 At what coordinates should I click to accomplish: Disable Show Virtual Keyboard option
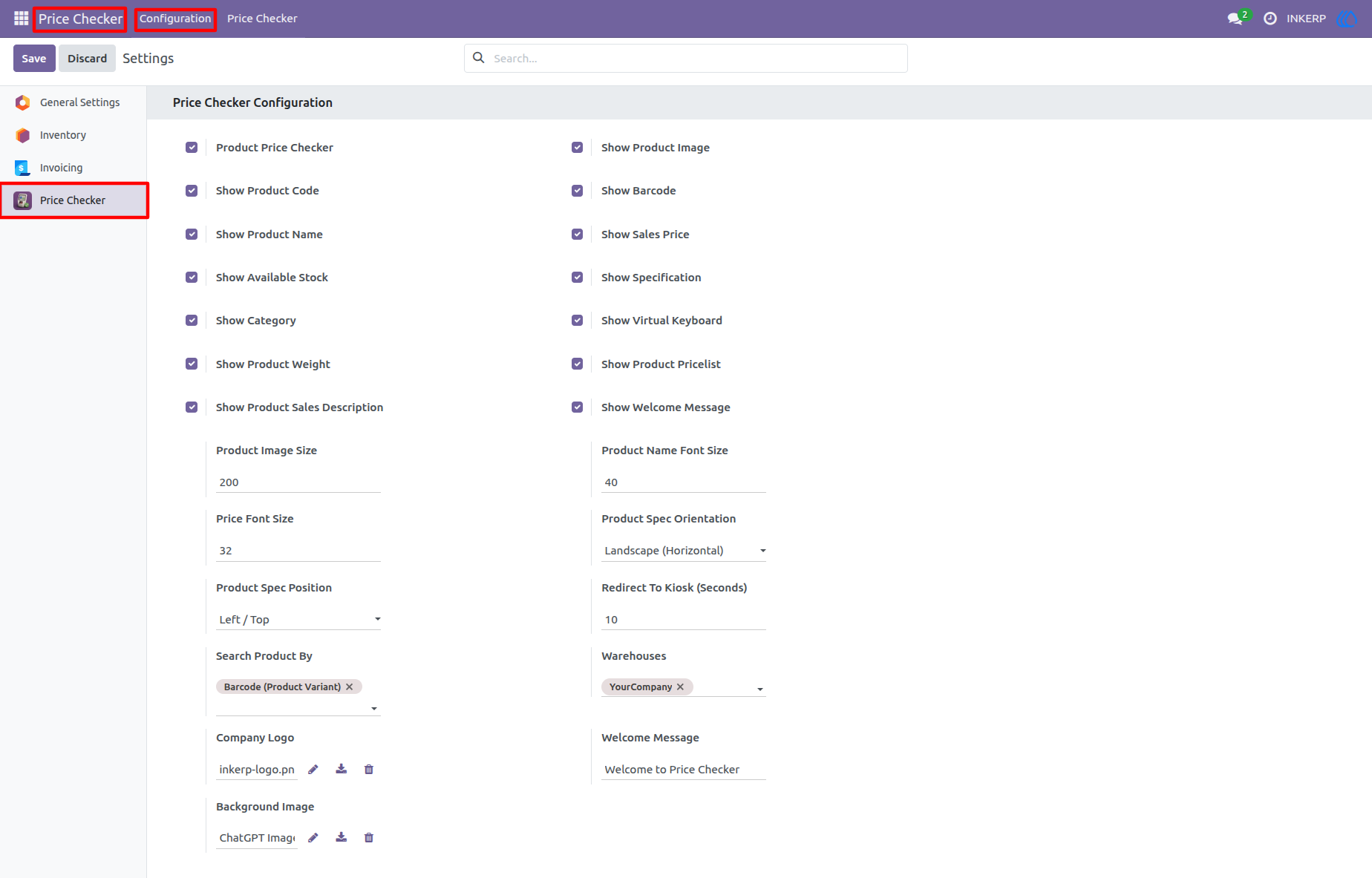click(577, 321)
